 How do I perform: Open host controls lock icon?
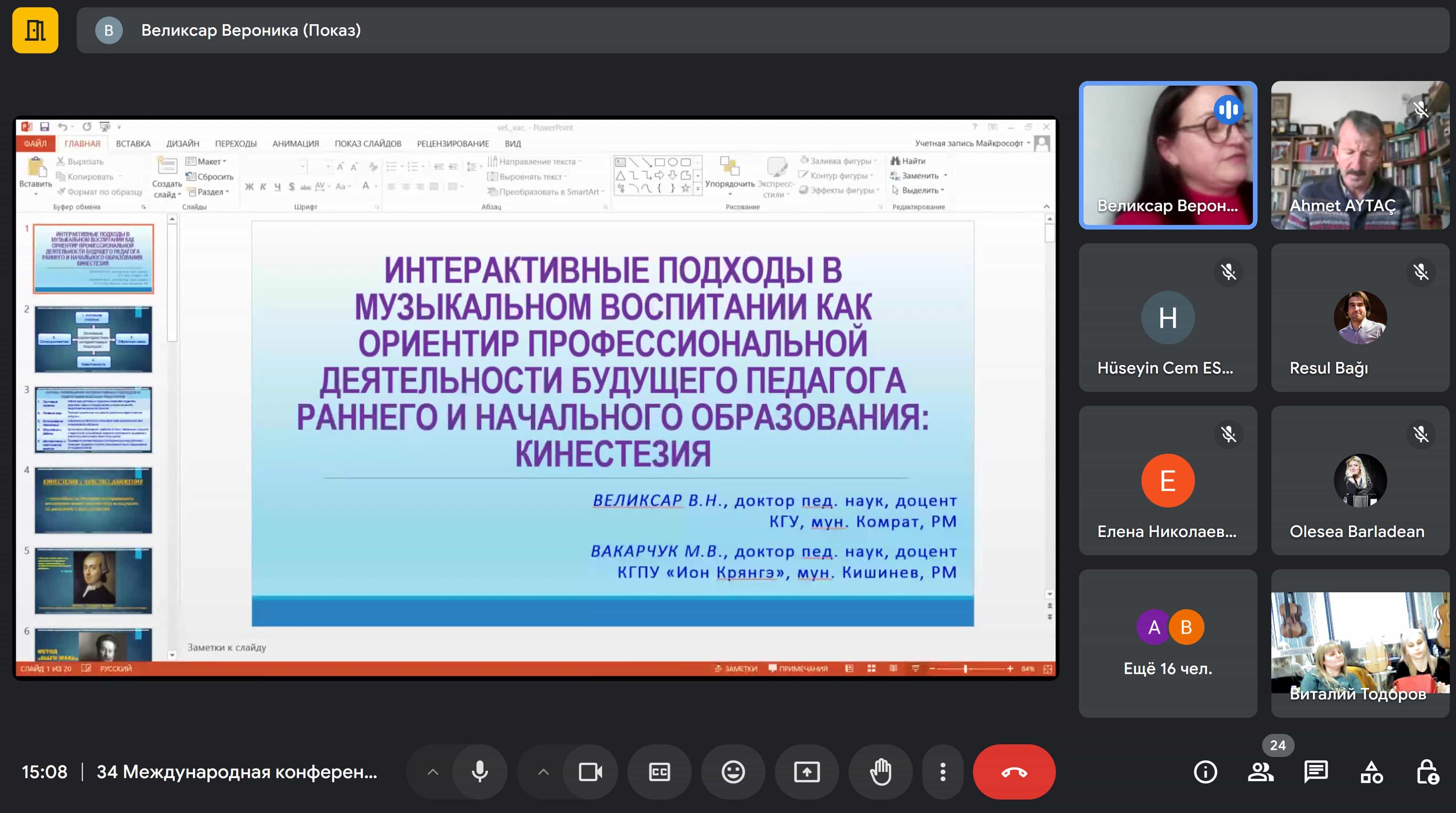(x=1427, y=772)
